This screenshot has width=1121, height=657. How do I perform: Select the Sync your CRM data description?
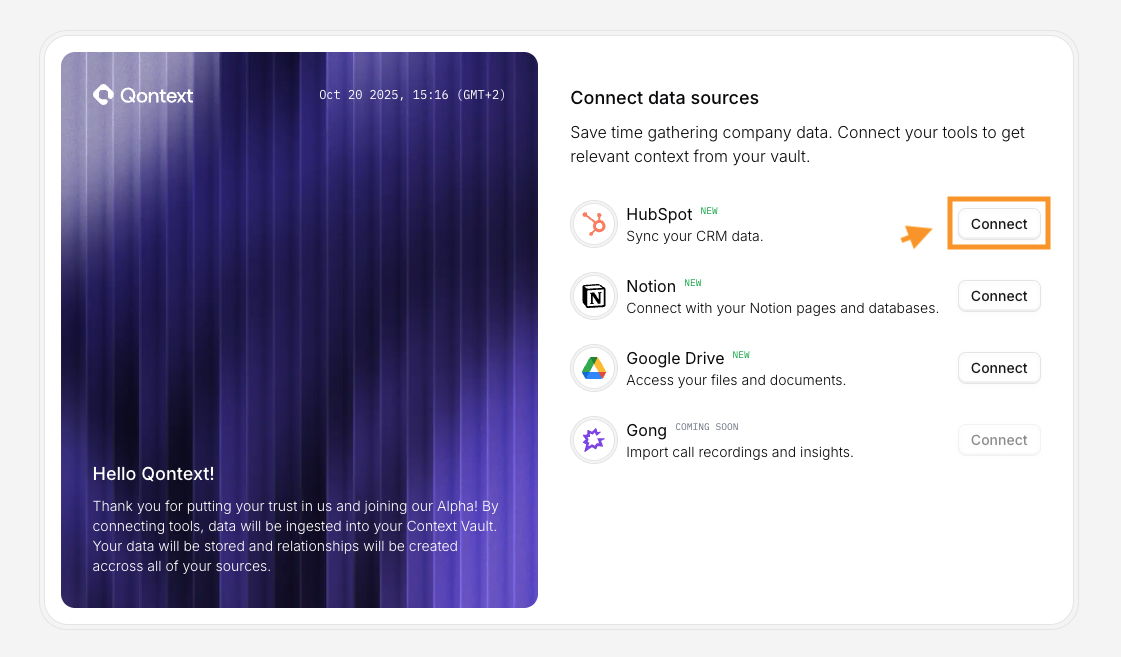coord(697,236)
